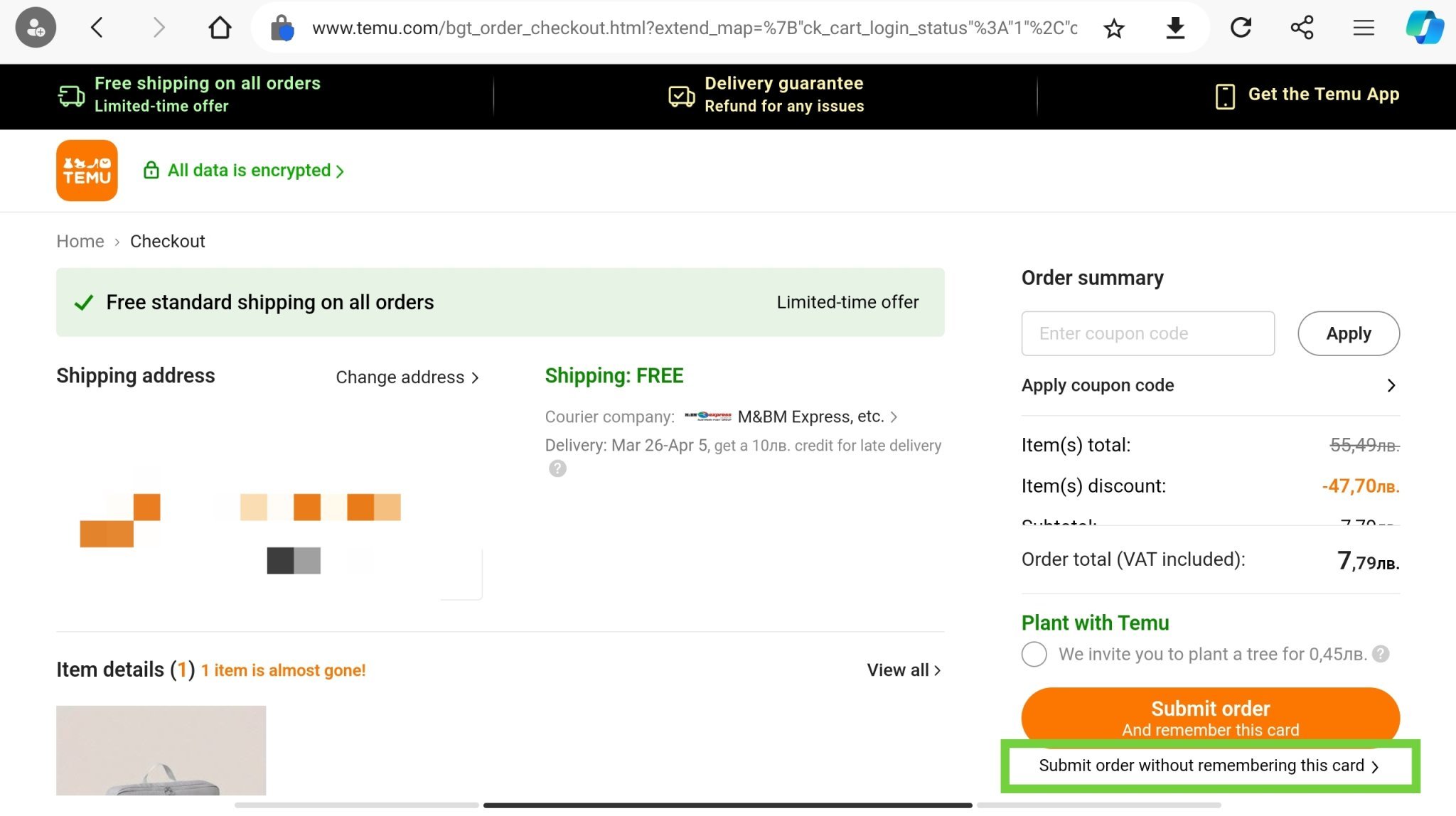Expand View all item details
Image resolution: width=1456 pixels, height=816 pixels.
903,670
